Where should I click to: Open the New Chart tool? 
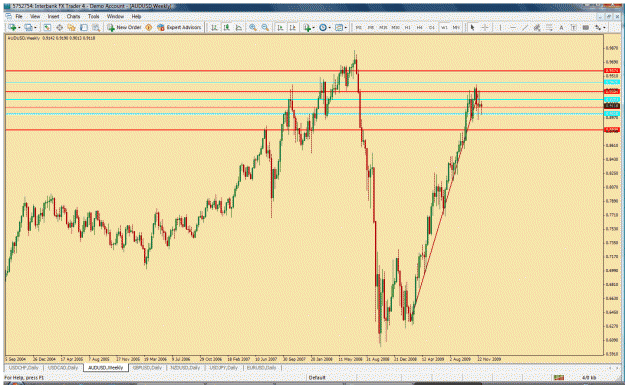tap(12, 28)
